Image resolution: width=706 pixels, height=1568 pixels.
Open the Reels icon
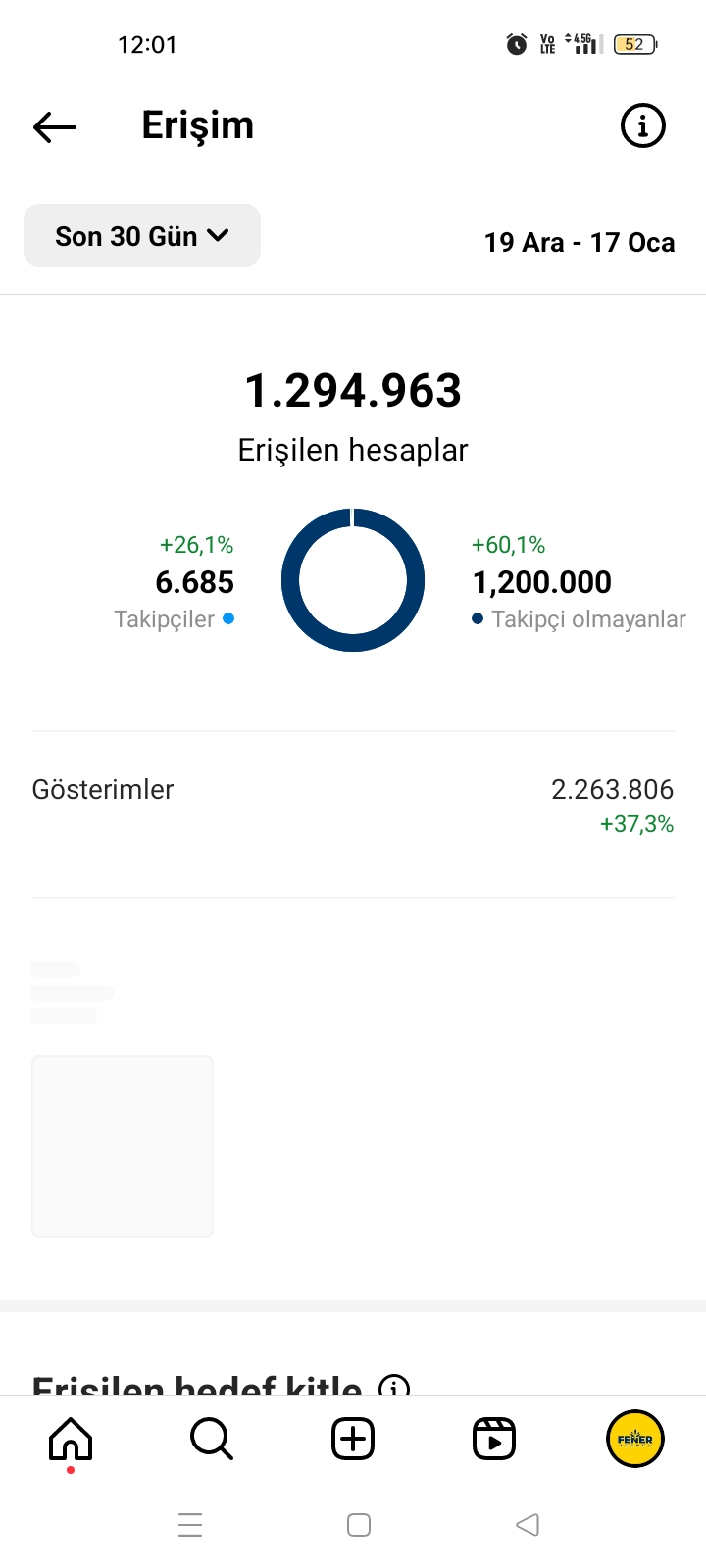tap(494, 1439)
